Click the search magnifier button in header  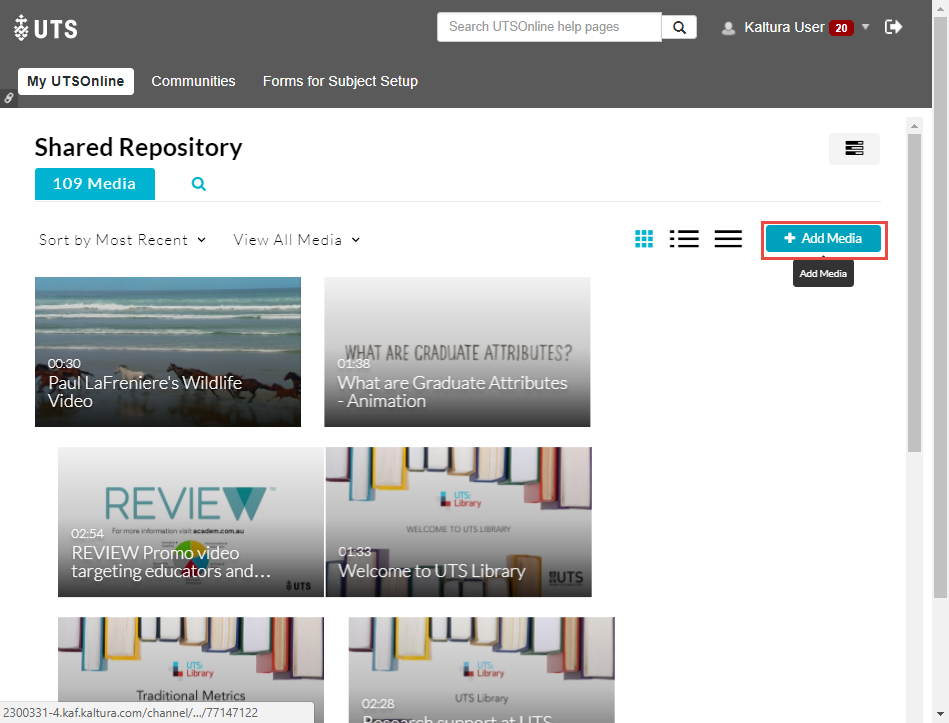(679, 27)
